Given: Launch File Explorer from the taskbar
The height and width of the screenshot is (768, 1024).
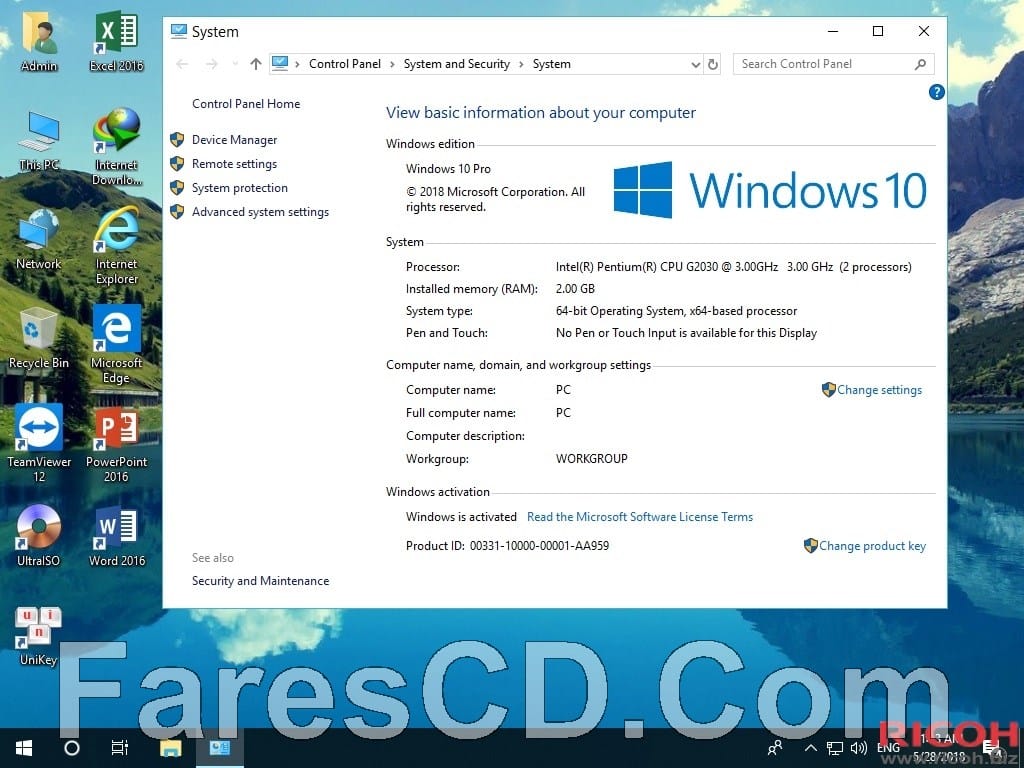Looking at the screenshot, I should point(170,748).
